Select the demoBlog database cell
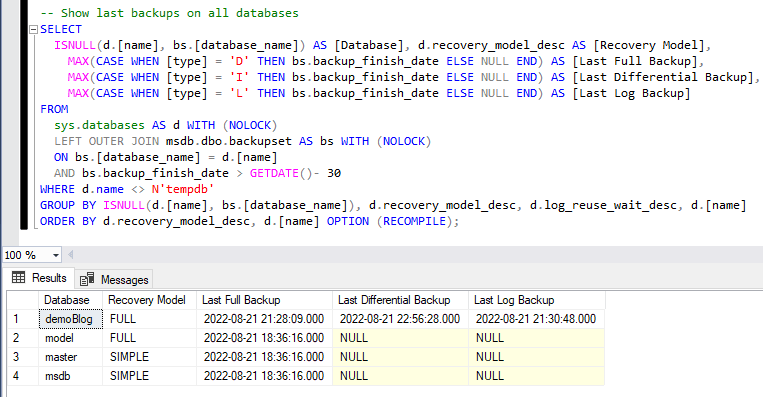This screenshot has width=763, height=397. 71,319
